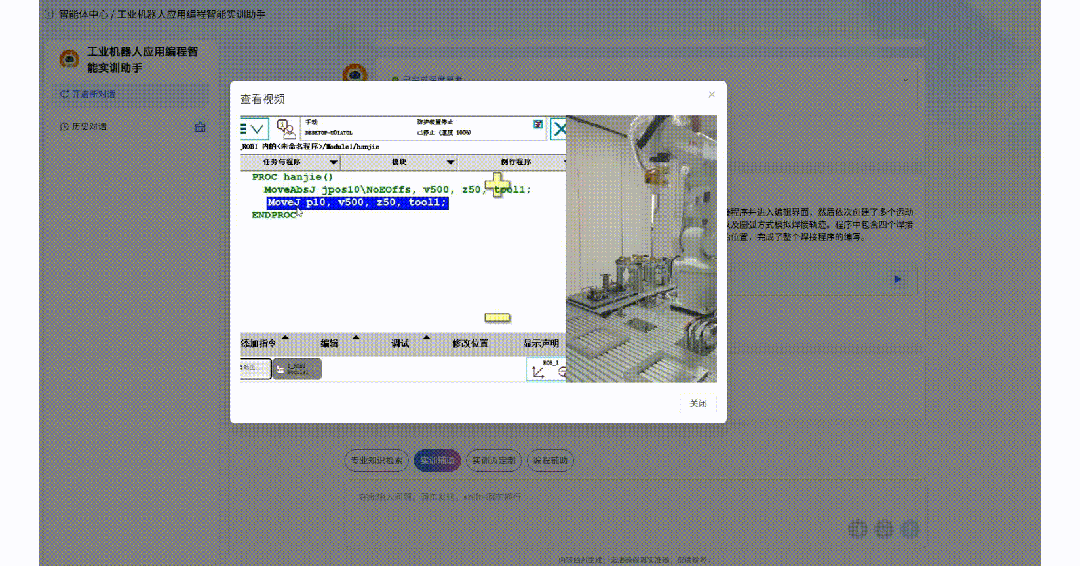Click the robot video thumbnail
This screenshot has width=1080, height=566.
641,249
